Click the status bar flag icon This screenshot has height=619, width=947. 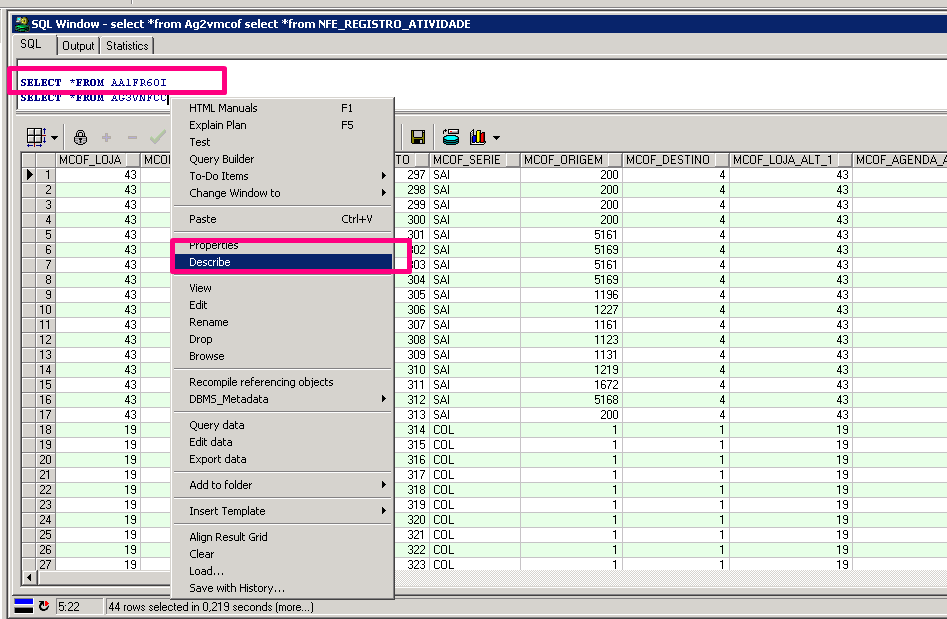point(24,606)
